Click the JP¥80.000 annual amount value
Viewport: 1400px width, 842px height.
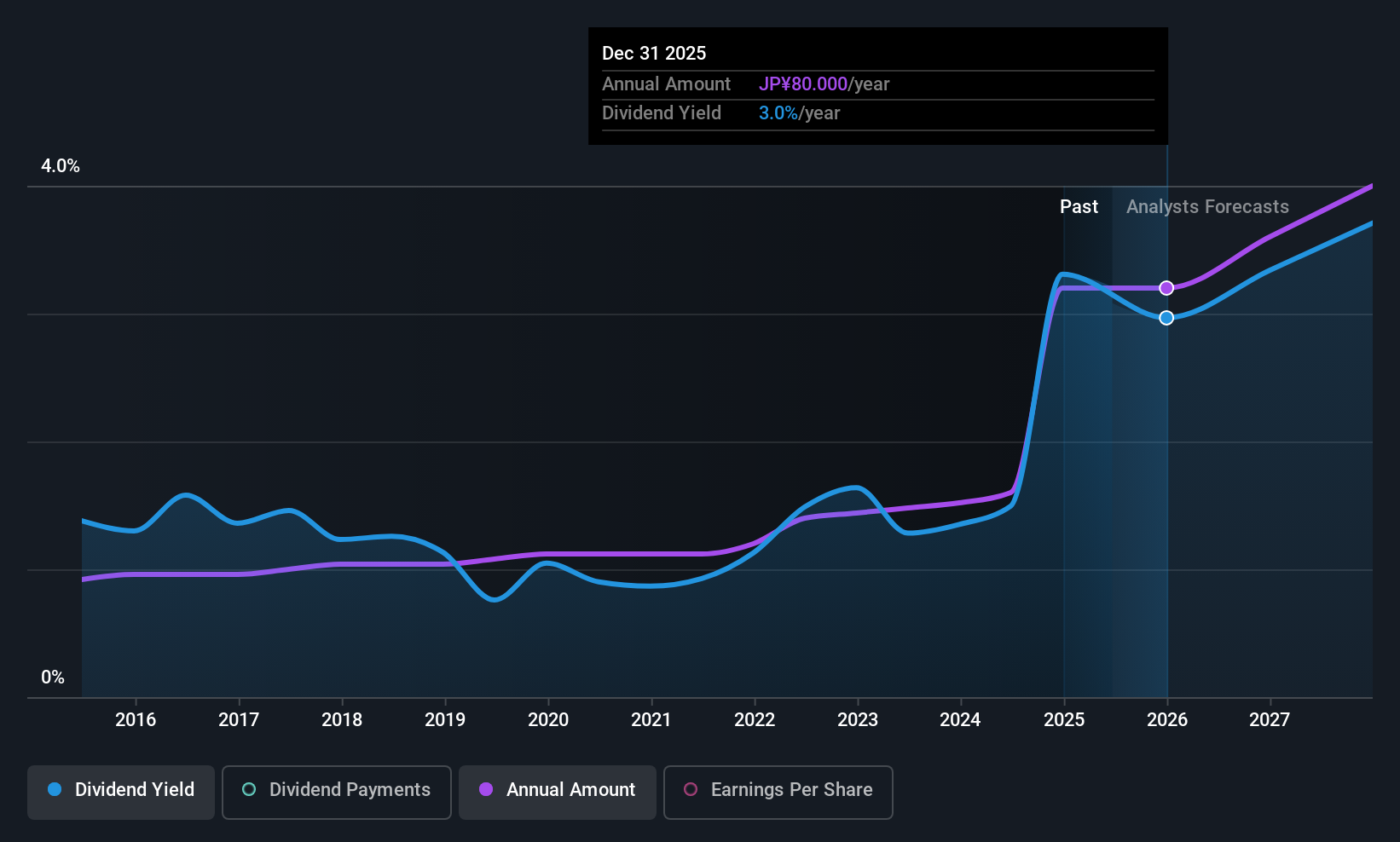click(x=803, y=84)
